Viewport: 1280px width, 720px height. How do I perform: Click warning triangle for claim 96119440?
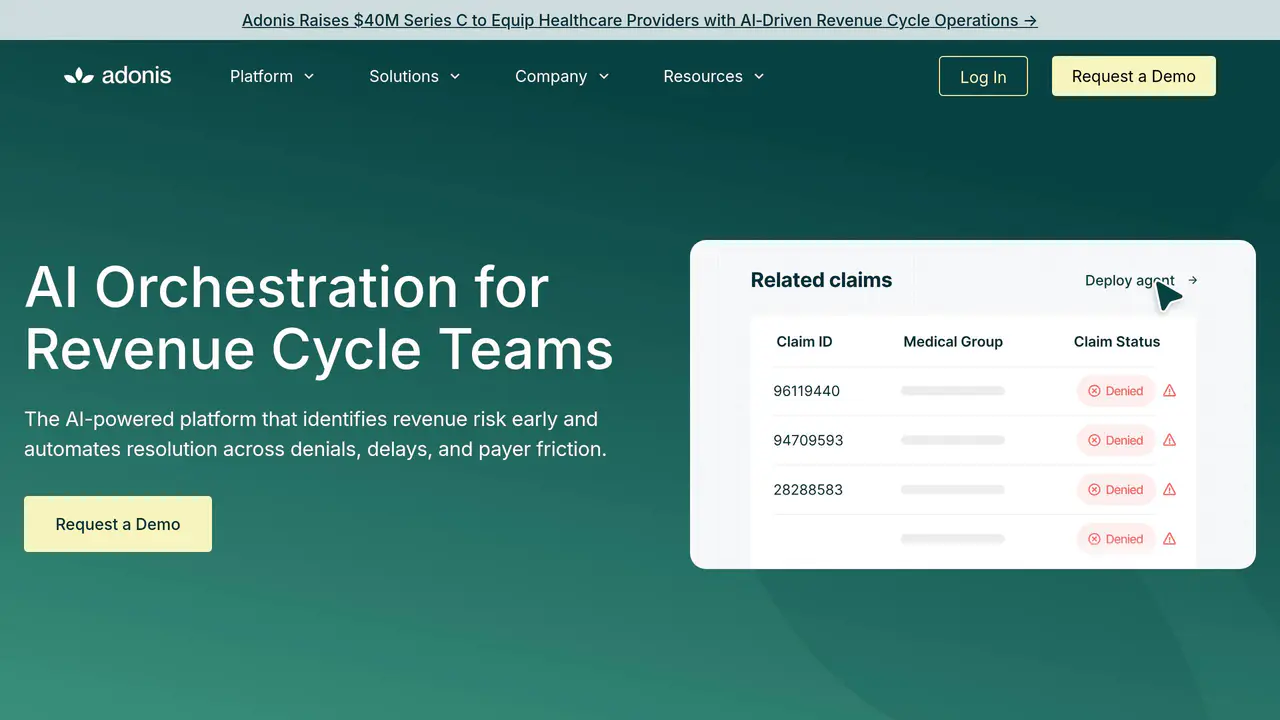[1169, 391]
